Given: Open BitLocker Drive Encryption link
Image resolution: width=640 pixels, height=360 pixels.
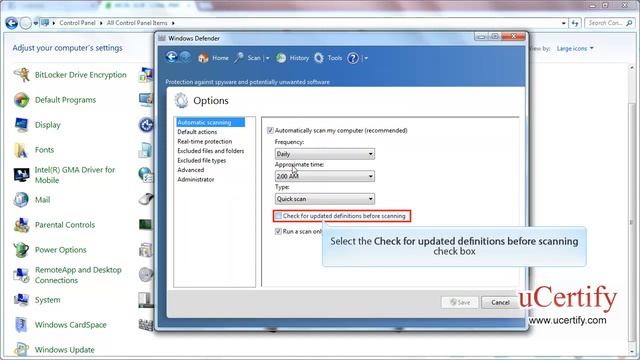Looking at the screenshot, I should pyautogui.click(x=80, y=75).
